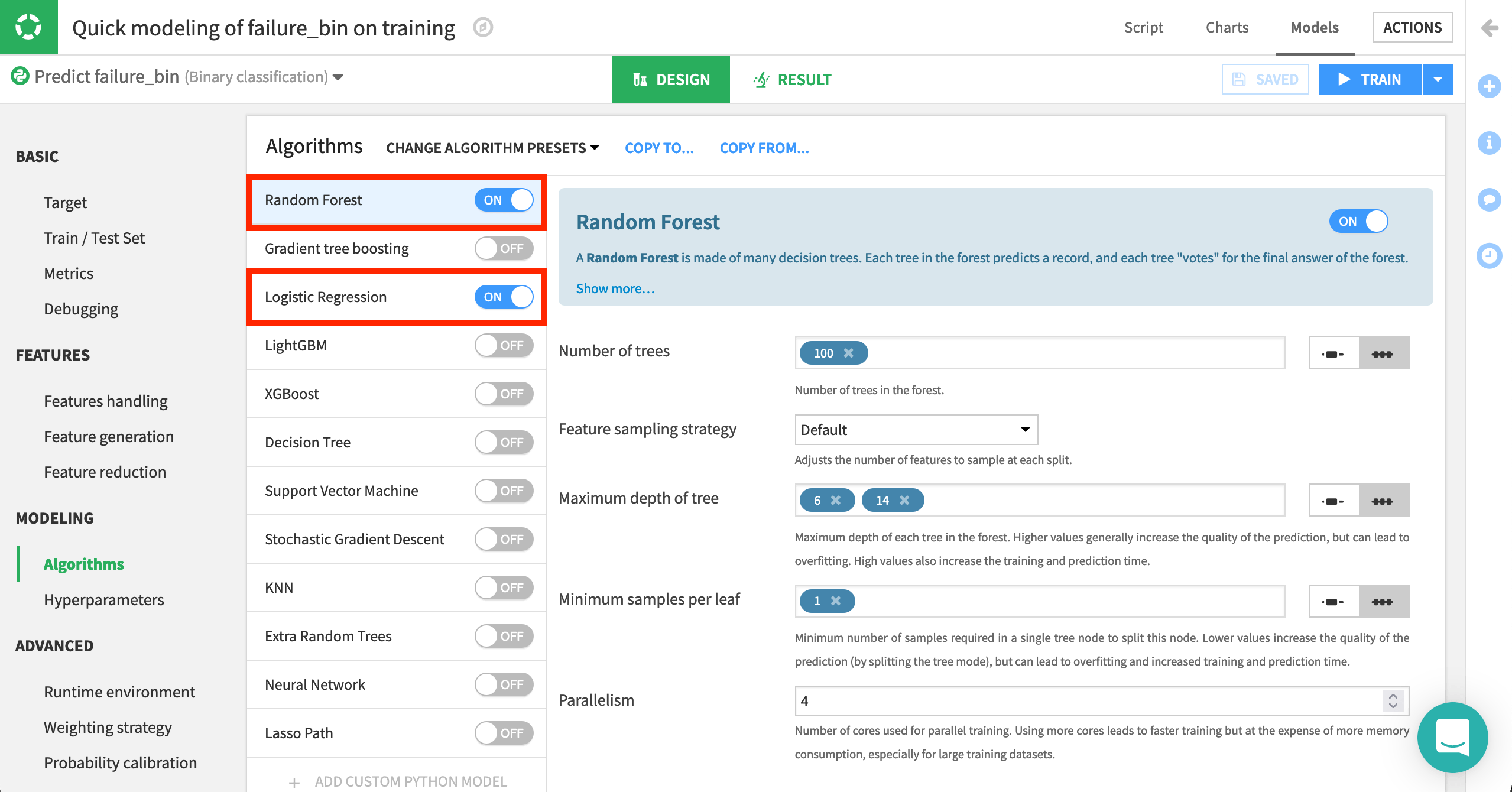Select multi-value mode for Number of trees
The width and height of the screenshot is (1512, 792).
1384,353
